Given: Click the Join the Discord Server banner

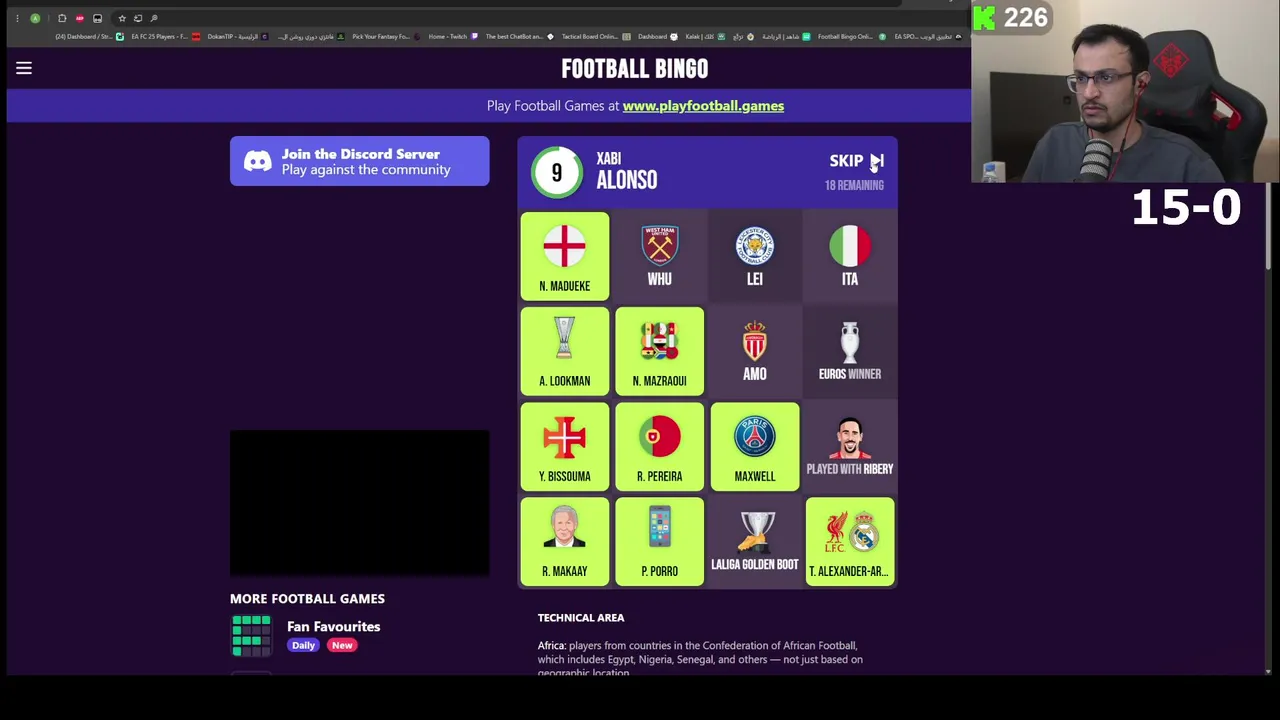Looking at the screenshot, I should pos(360,161).
